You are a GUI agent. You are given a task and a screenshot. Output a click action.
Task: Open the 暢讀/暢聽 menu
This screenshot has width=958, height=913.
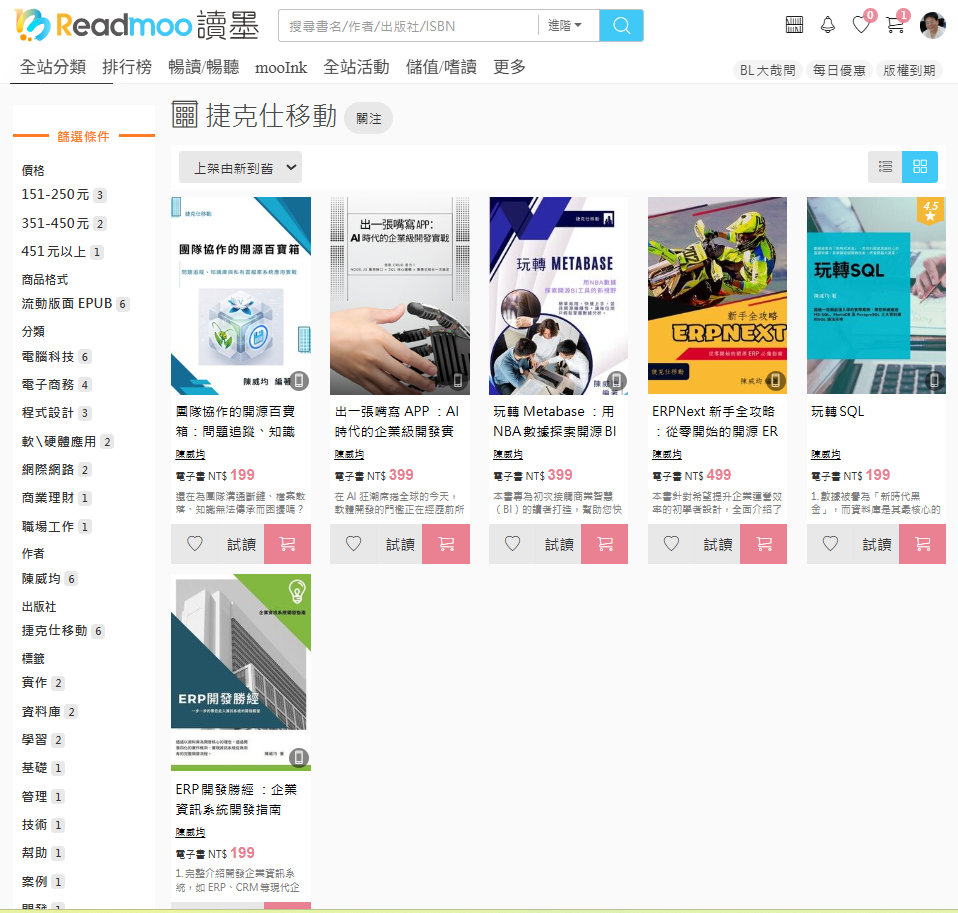(203, 67)
